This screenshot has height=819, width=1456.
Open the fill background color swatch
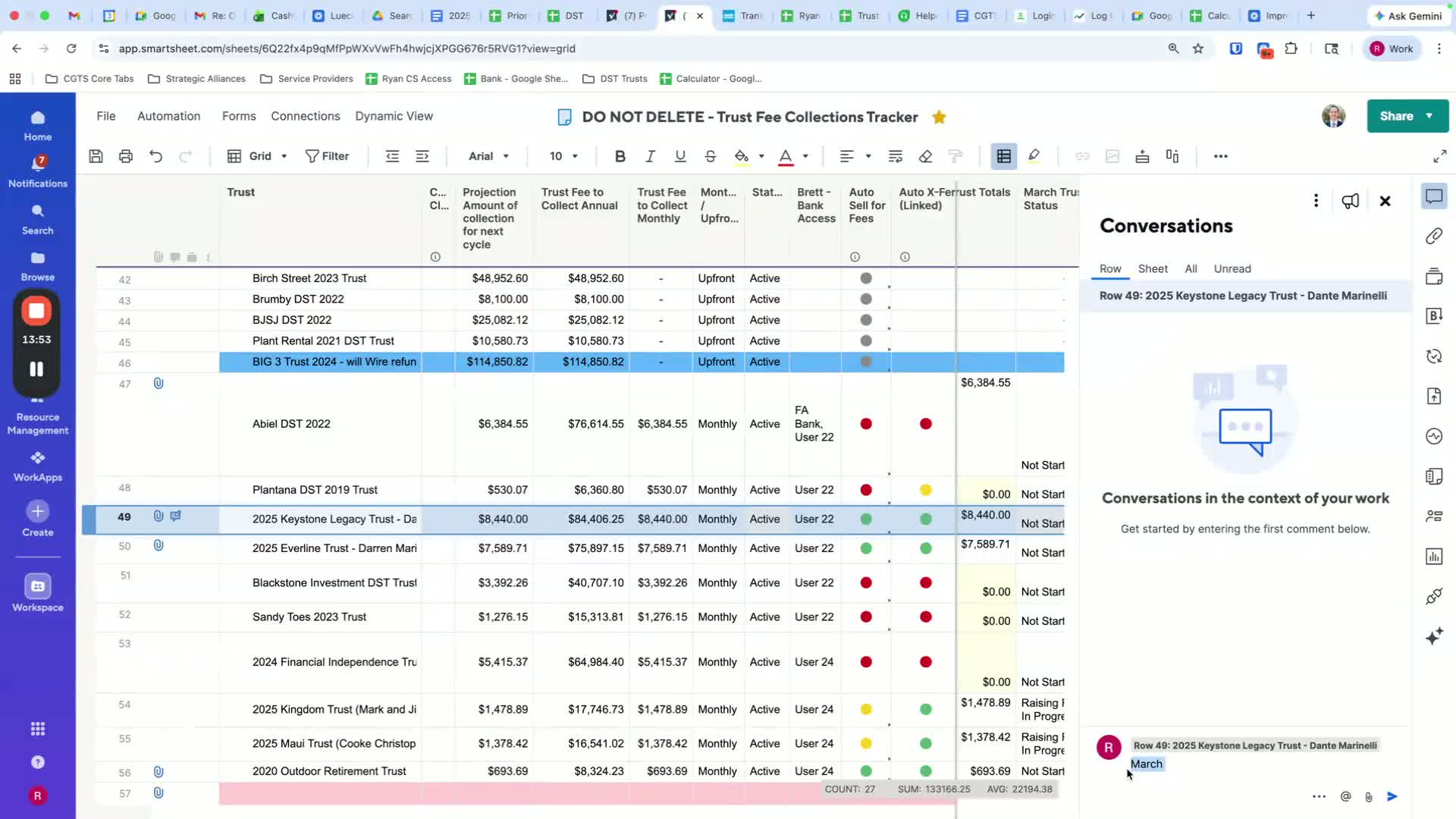[x=742, y=156]
